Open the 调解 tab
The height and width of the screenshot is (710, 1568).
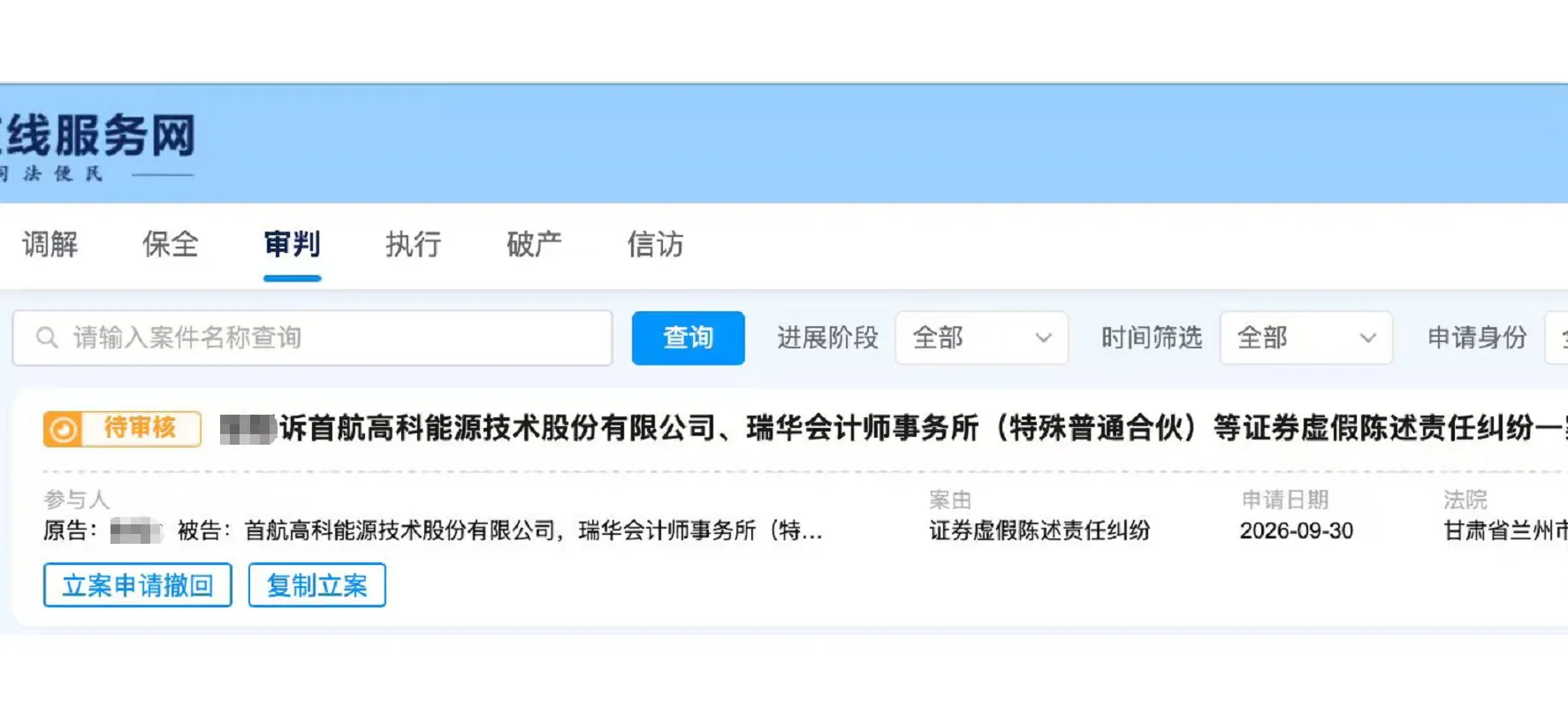pos(50,244)
